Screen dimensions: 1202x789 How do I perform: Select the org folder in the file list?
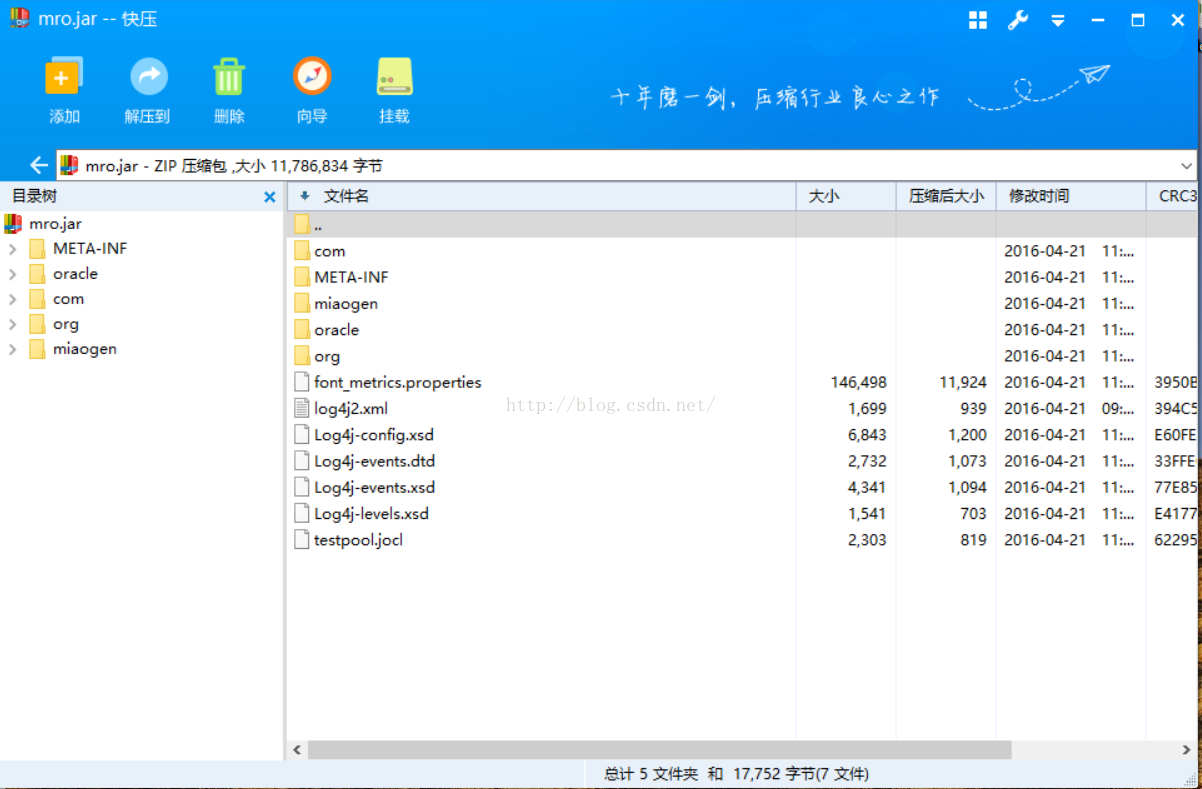(742, 356)
